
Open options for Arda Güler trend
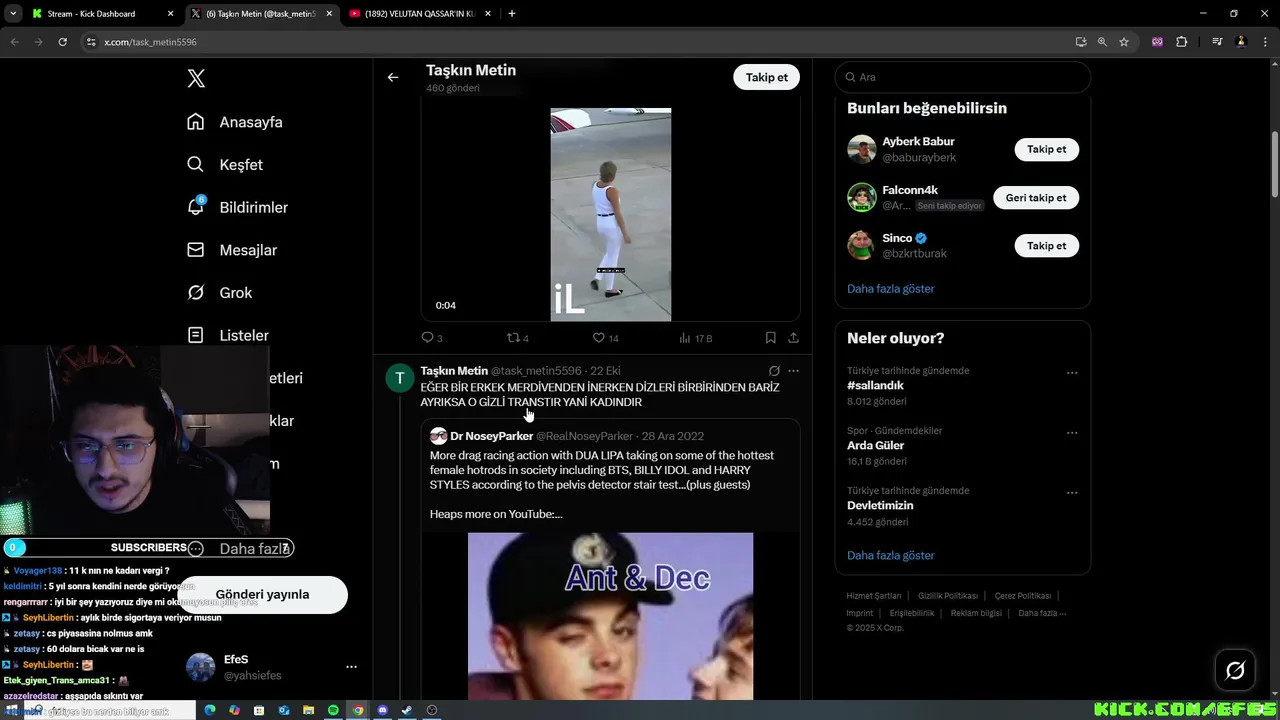point(1072,432)
